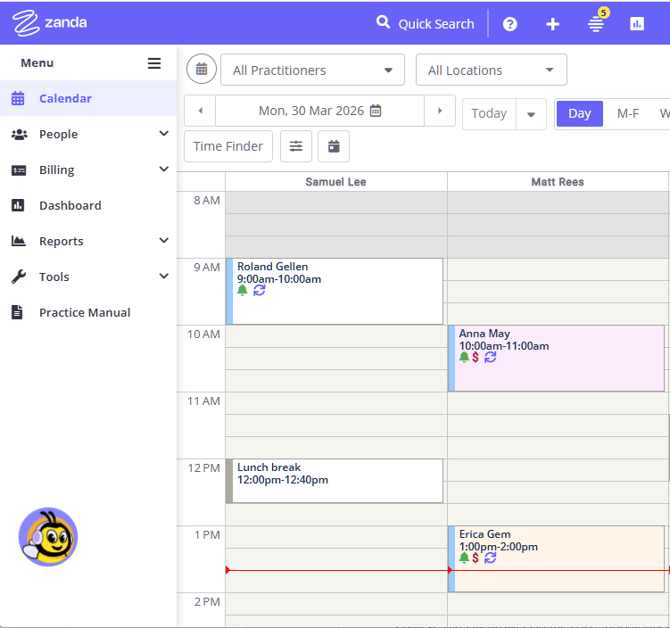
Task: Open the chart report icon in header
Action: 637,24
